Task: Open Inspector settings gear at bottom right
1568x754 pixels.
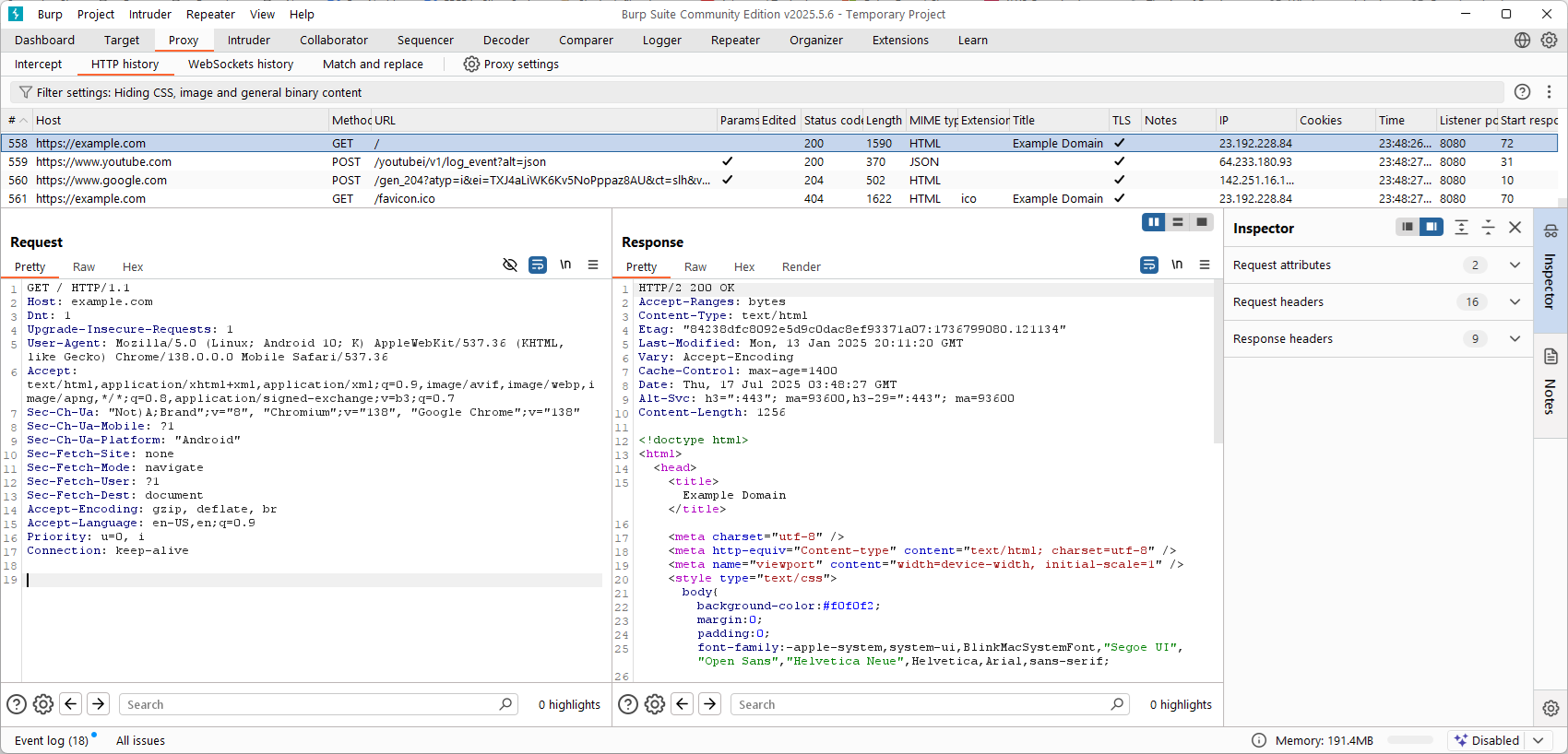Action: (x=1550, y=708)
